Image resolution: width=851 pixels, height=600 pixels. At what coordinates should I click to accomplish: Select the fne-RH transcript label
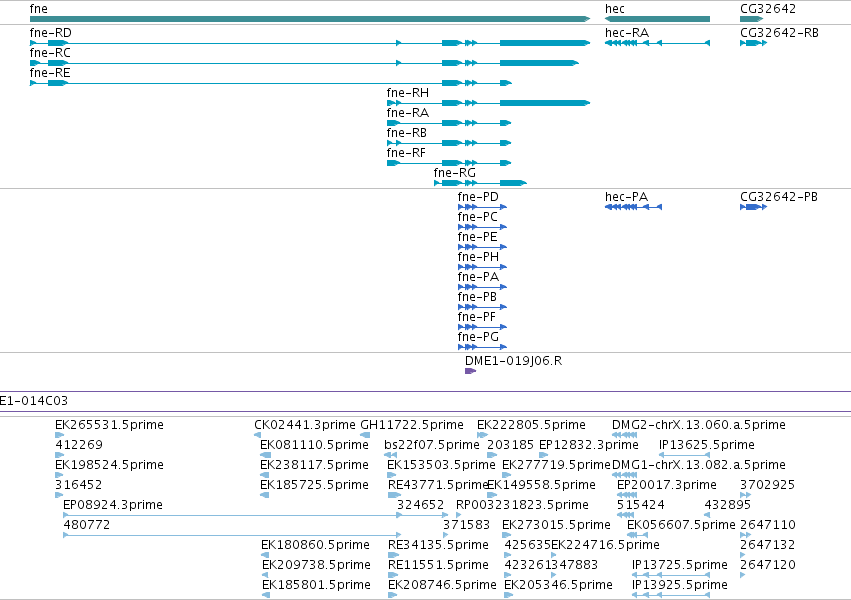click(x=408, y=93)
